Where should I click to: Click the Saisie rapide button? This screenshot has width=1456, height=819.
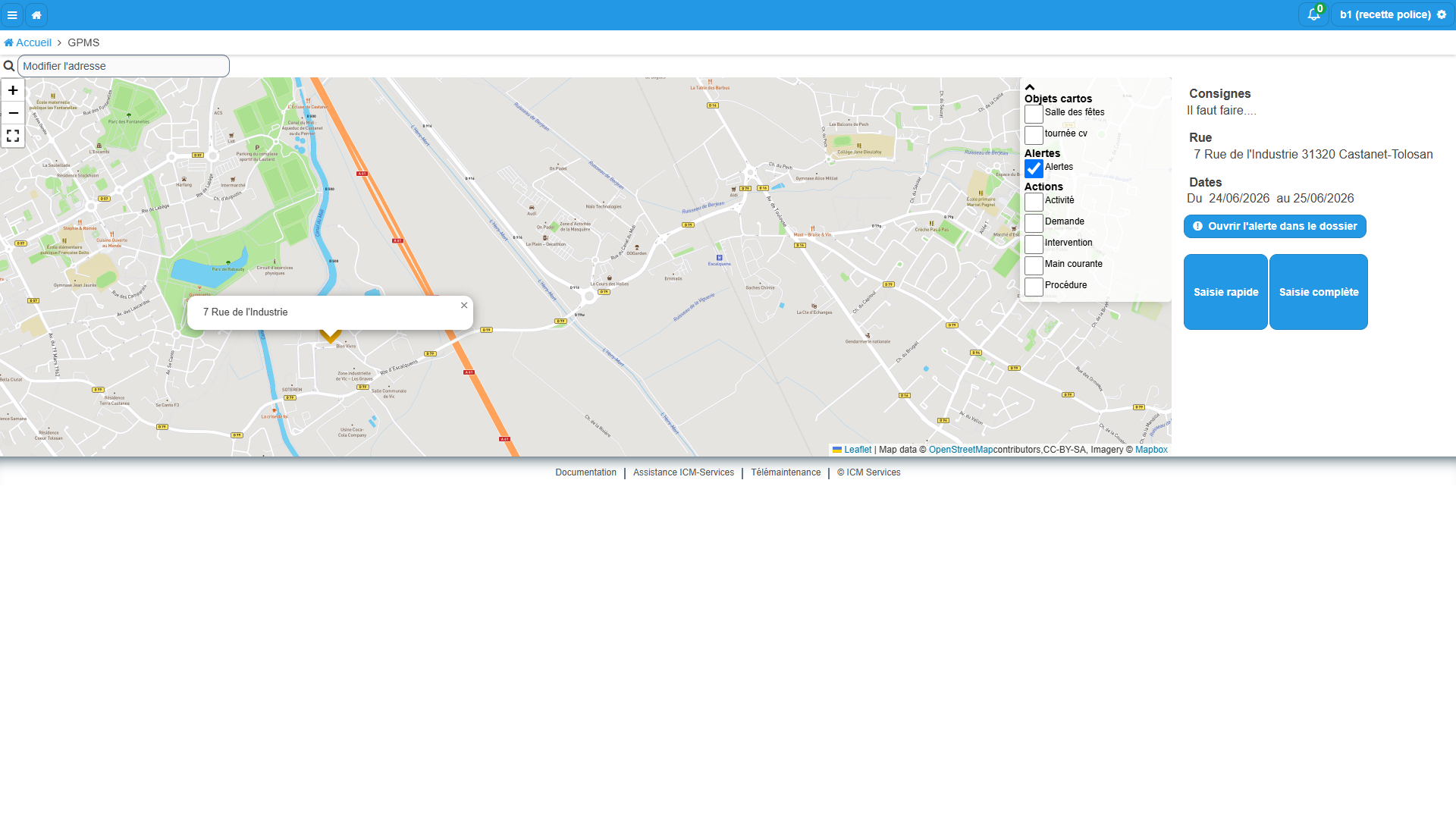[1225, 292]
